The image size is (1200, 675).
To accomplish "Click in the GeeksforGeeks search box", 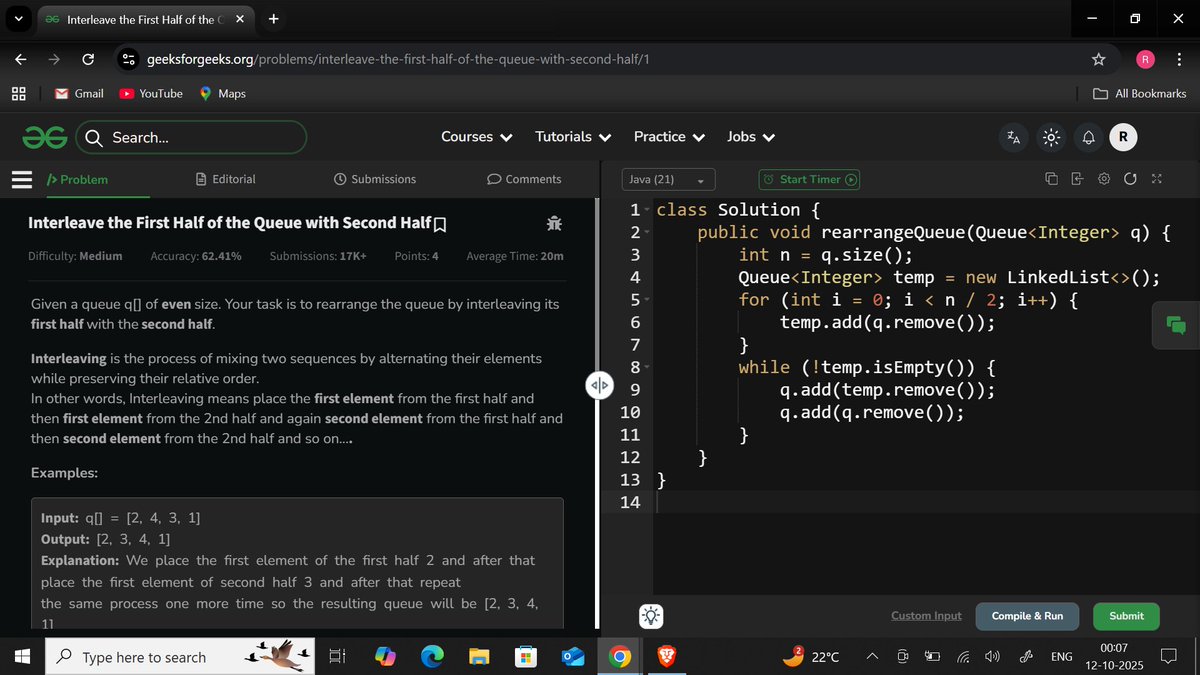I will pos(191,138).
